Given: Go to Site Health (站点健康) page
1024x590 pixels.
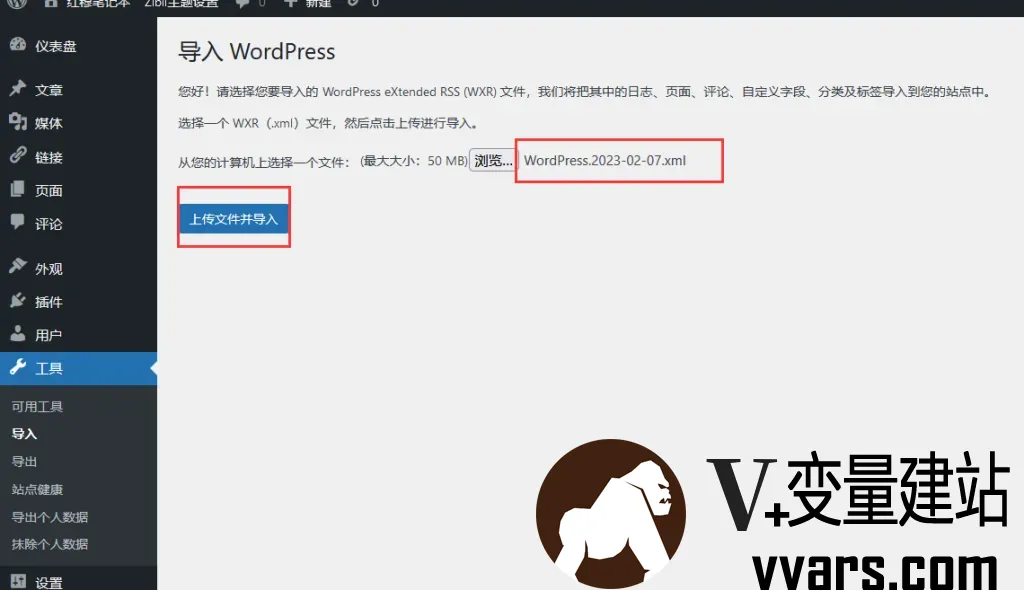Looking at the screenshot, I should [x=37, y=490].
